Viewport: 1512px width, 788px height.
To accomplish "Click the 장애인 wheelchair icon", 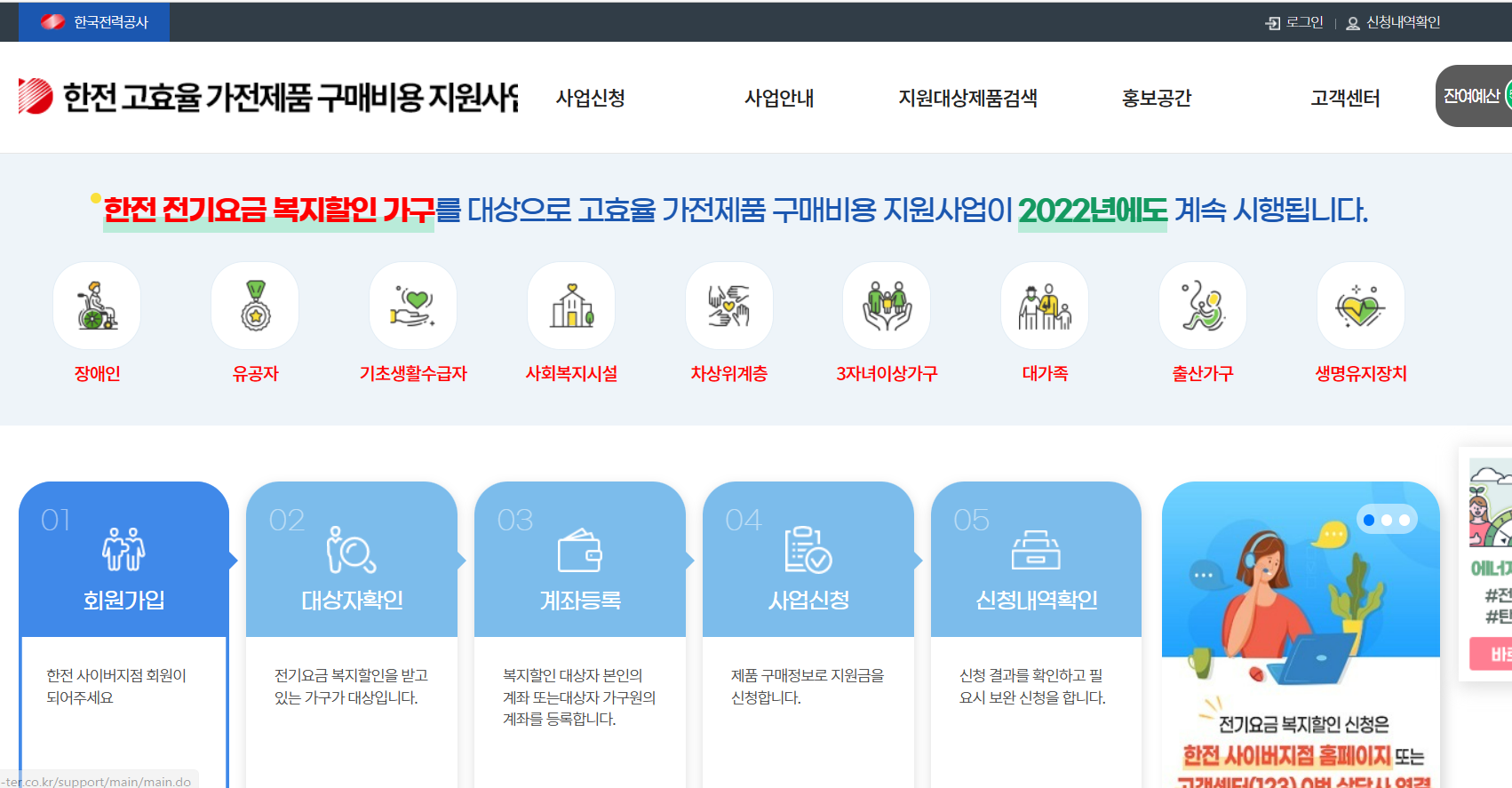I will tap(97, 306).
